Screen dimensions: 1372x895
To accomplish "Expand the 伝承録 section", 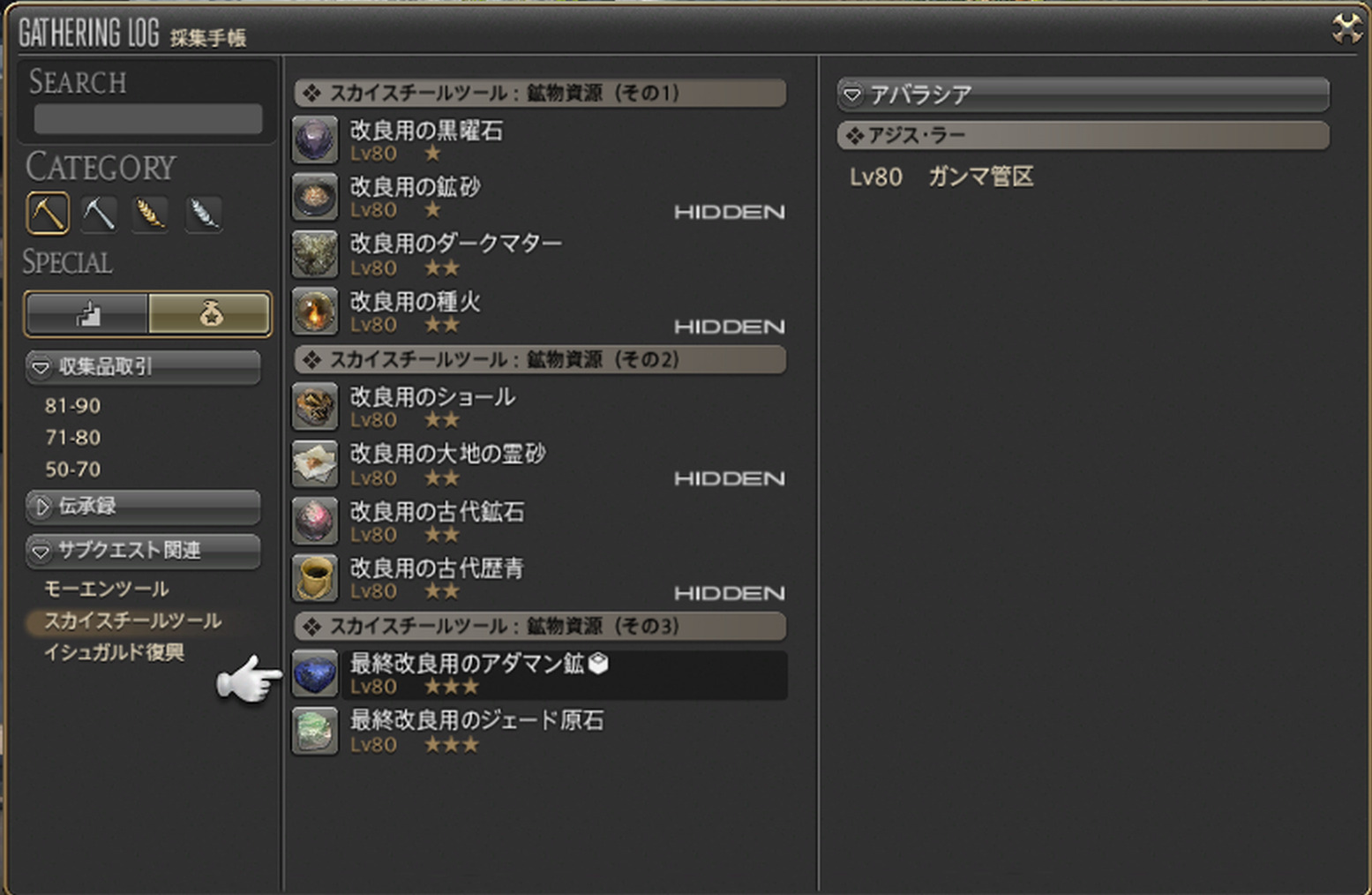I will click(143, 506).
